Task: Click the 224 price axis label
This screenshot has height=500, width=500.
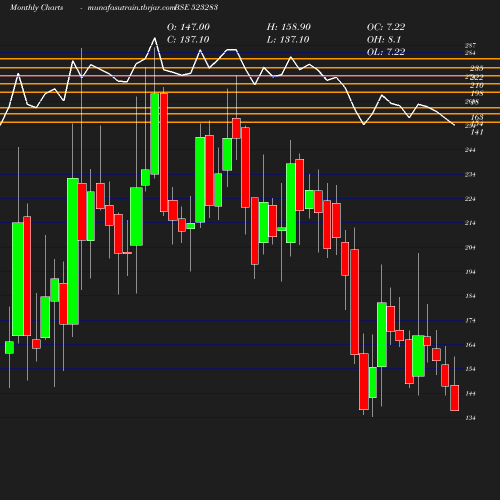Action: [x=470, y=199]
